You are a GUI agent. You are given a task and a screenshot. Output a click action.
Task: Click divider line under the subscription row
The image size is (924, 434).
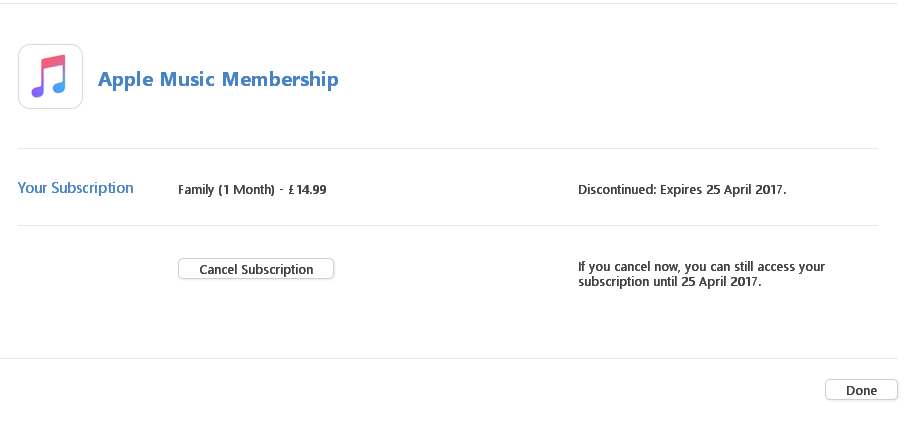448,225
